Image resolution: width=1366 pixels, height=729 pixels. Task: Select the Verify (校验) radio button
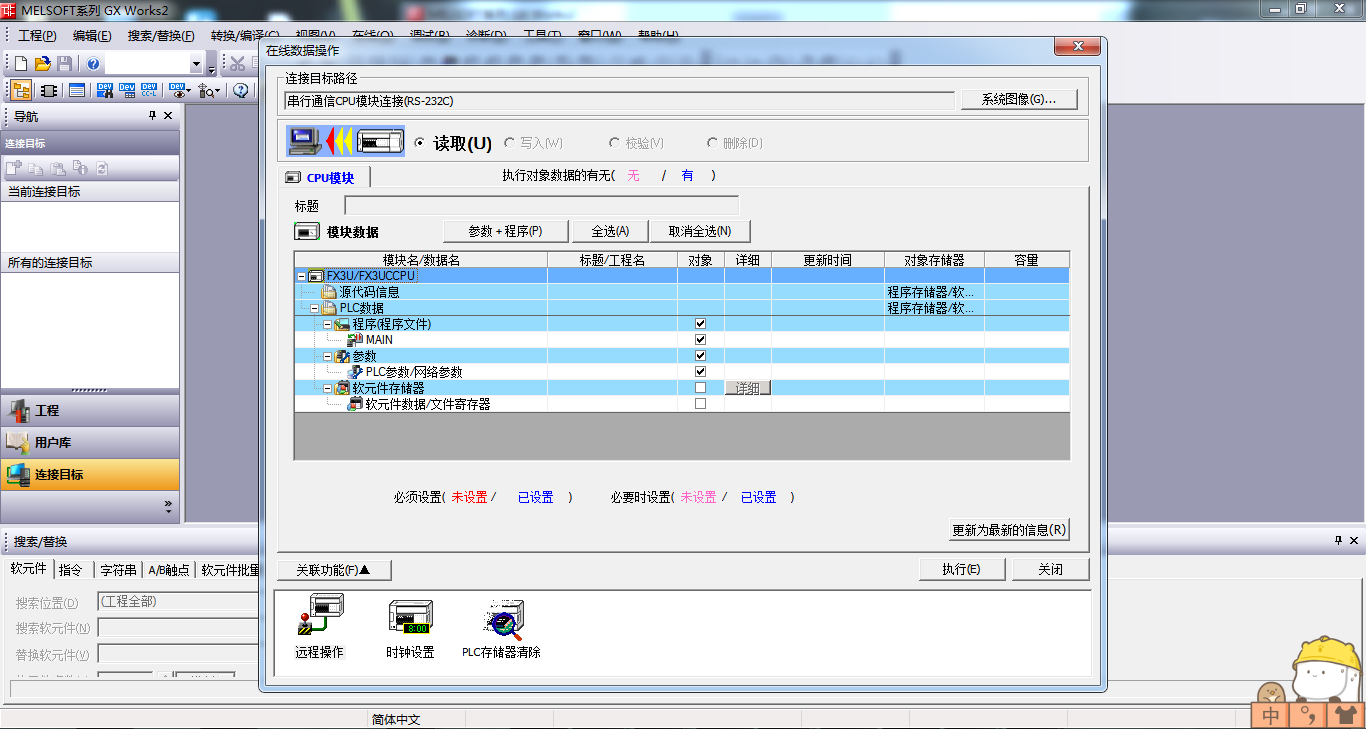[x=614, y=143]
